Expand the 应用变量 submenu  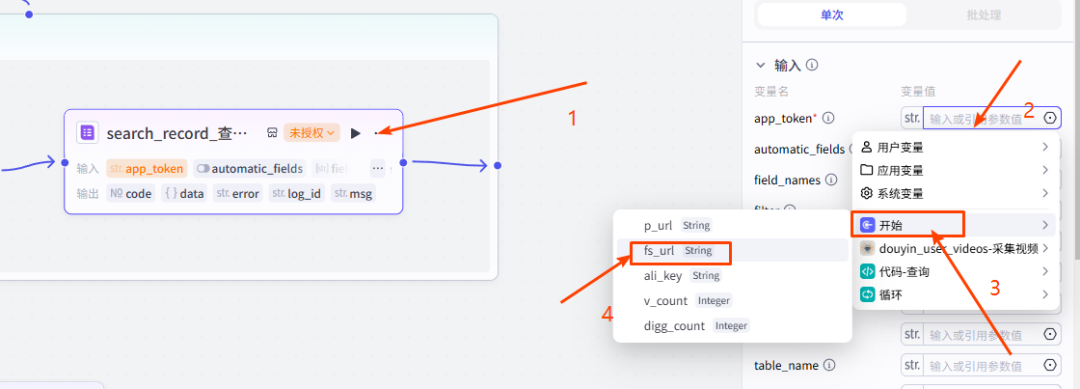pos(953,170)
